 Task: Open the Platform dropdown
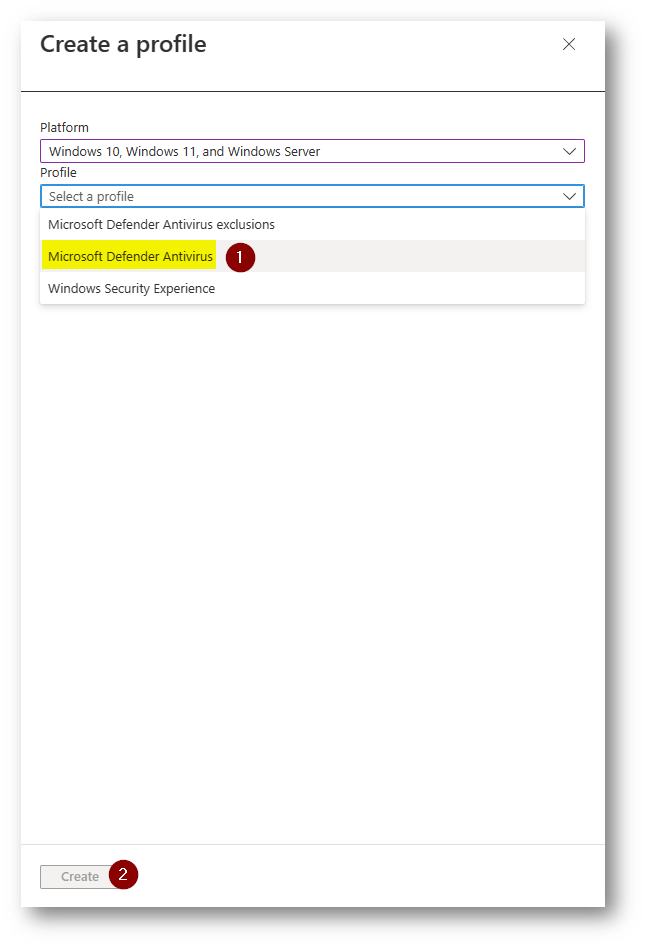(312, 151)
